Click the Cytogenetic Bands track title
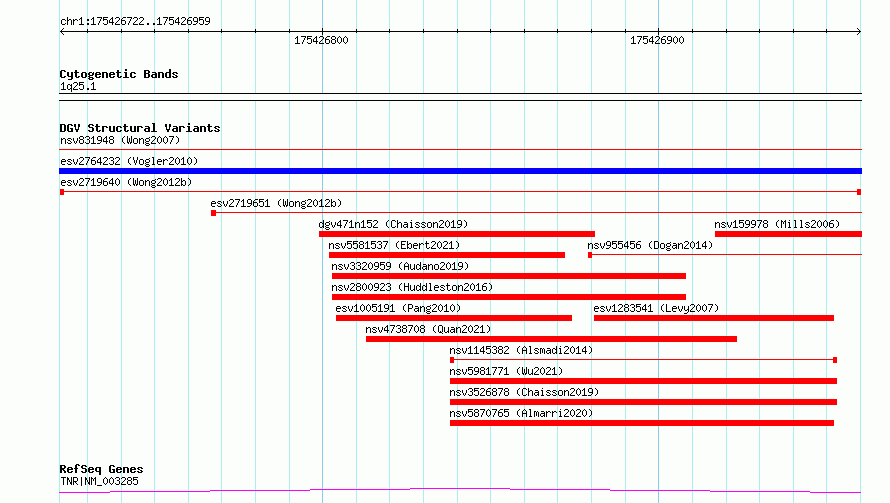Image resolution: width=890 pixels, height=503 pixels. pyautogui.click(x=119, y=74)
